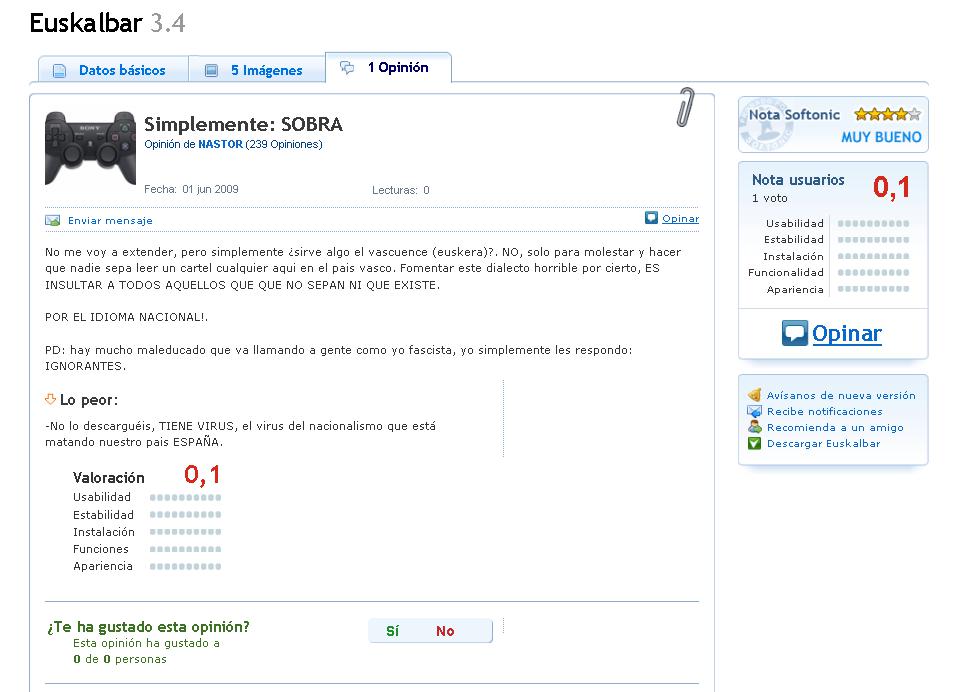
Task: Click the Recibe notificaciones link
Action: 824,411
